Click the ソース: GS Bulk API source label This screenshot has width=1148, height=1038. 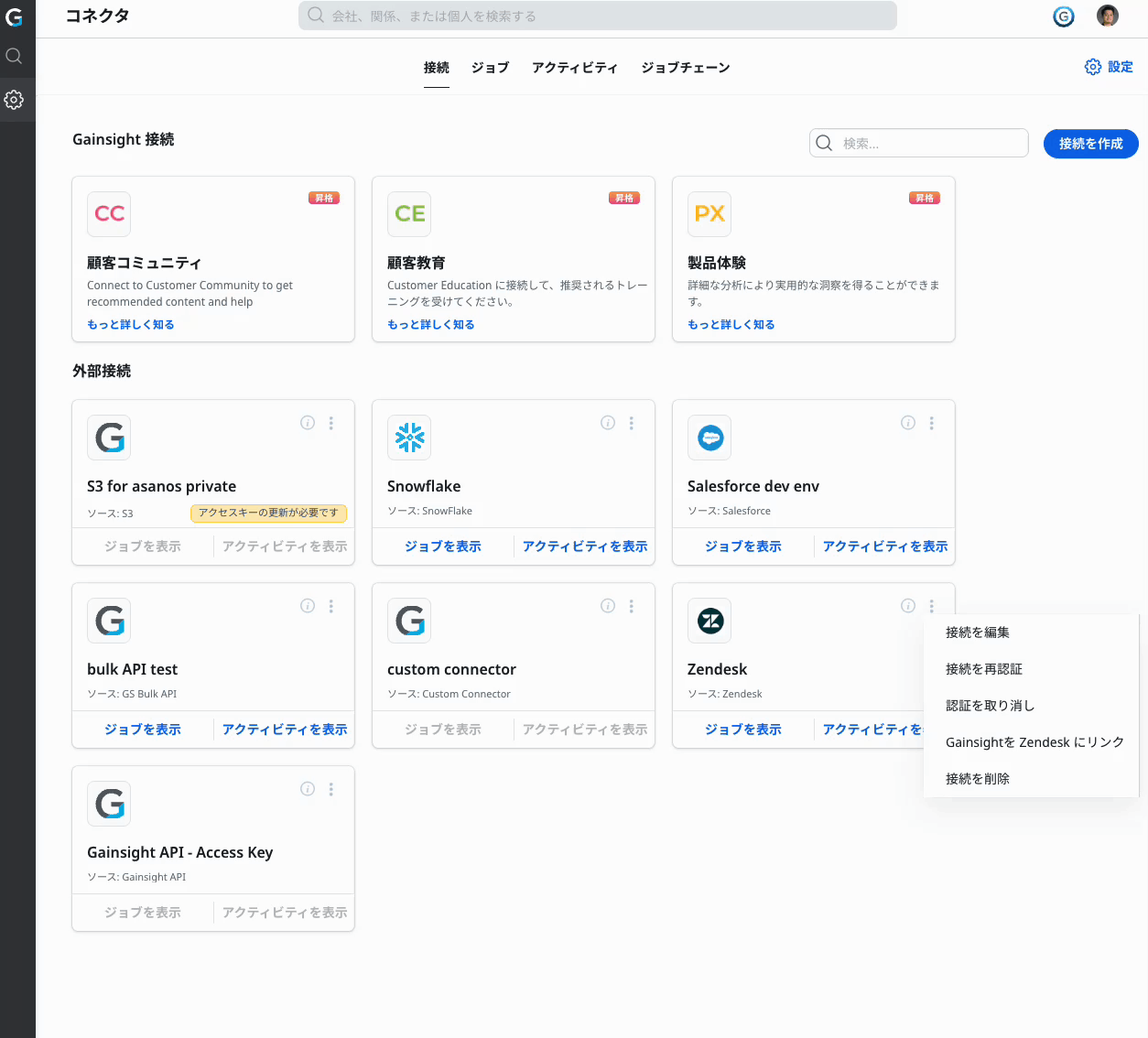tap(132, 694)
